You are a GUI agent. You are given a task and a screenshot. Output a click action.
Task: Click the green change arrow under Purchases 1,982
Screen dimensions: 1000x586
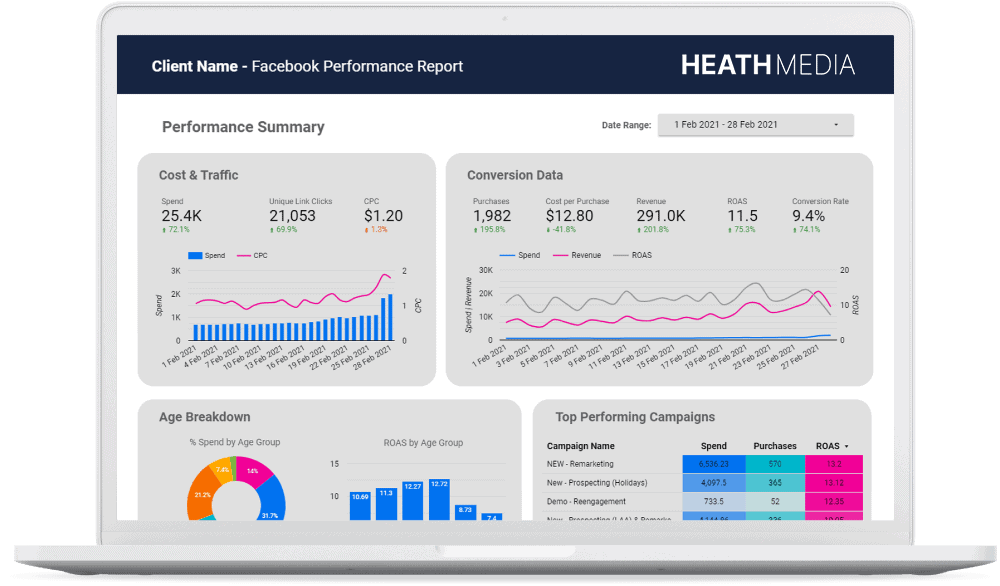[x=476, y=230]
